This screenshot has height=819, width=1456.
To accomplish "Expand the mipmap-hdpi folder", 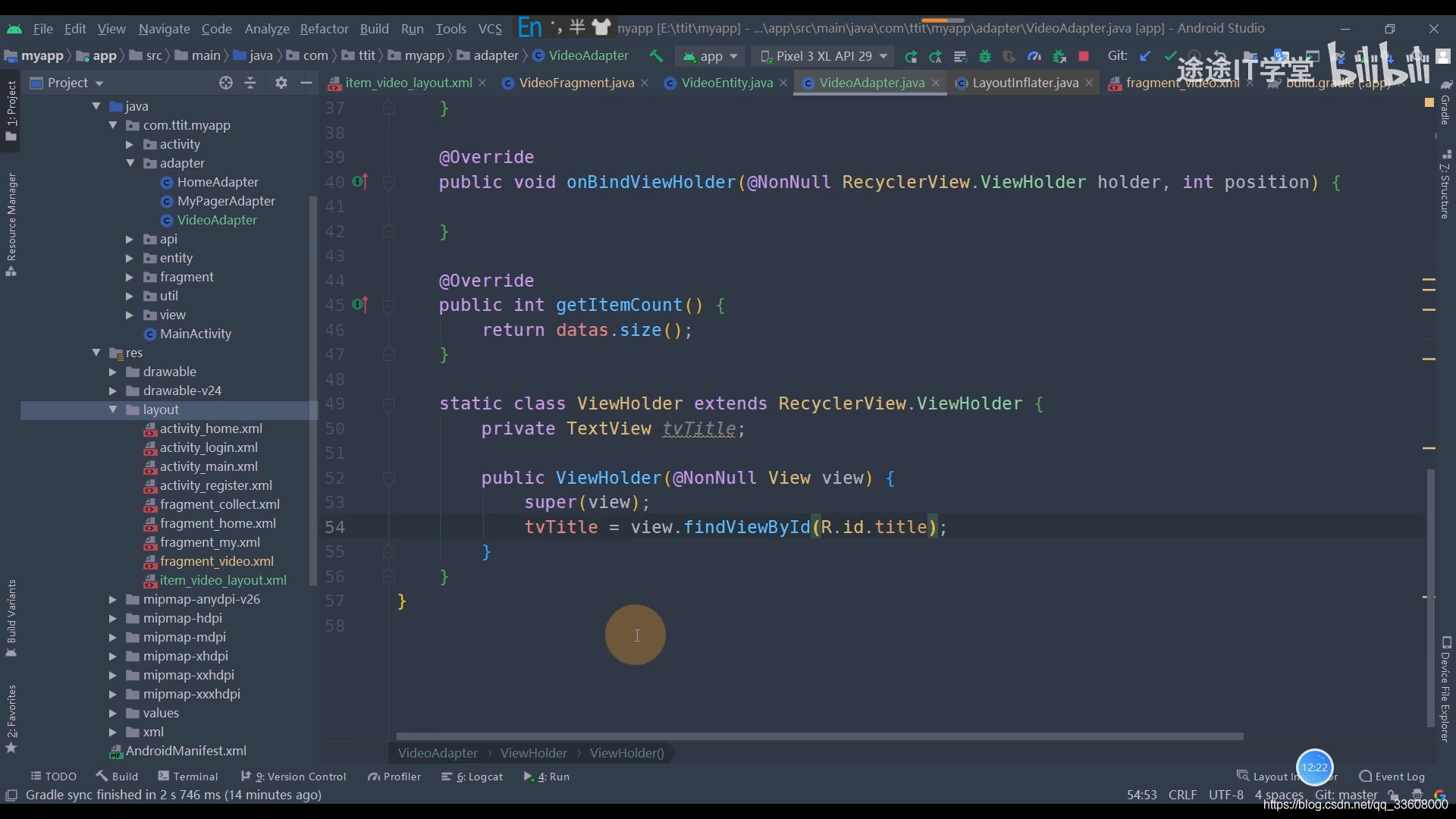I will (x=113, y=618).
